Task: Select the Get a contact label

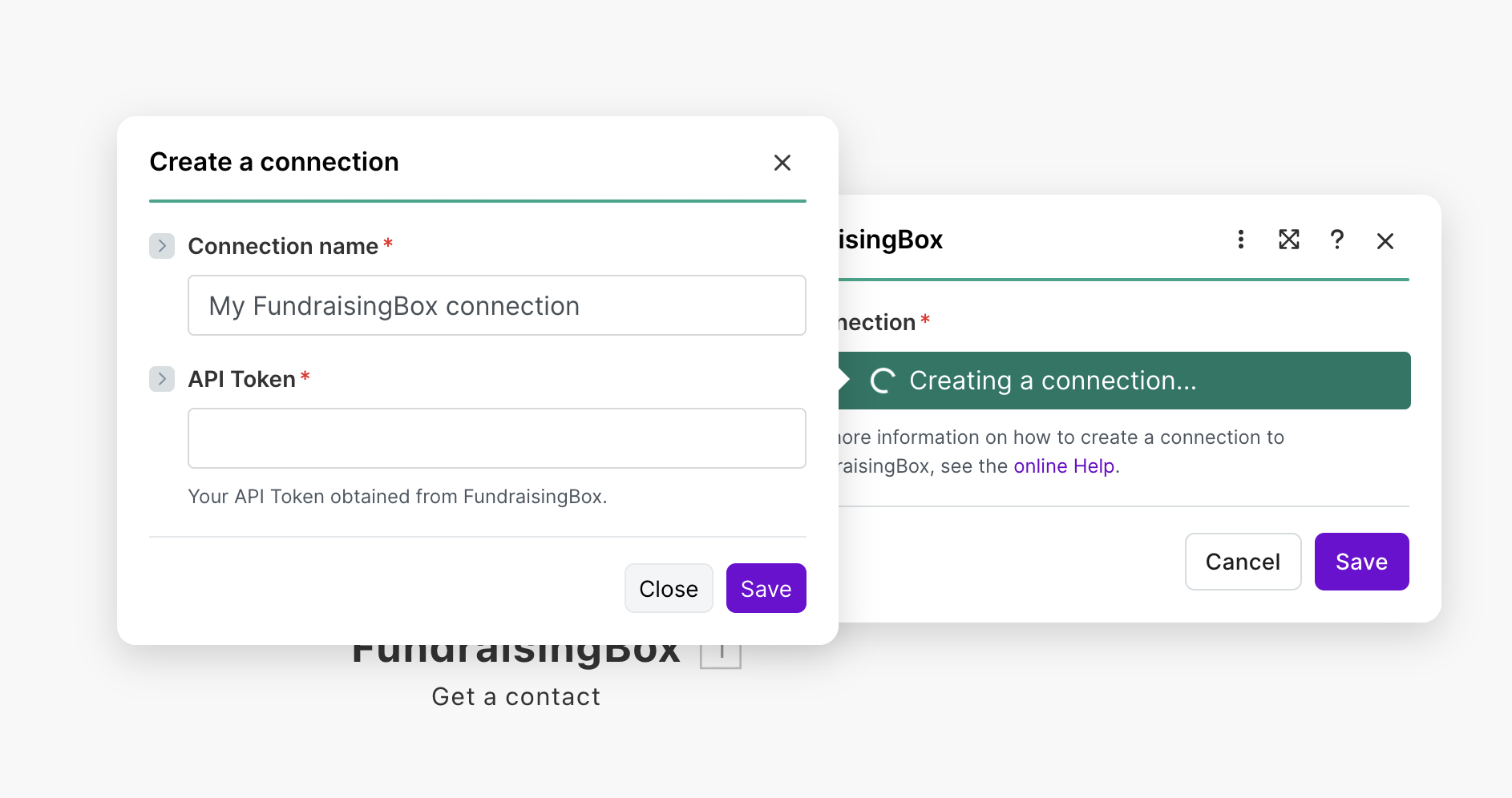Action: [516, 697]
